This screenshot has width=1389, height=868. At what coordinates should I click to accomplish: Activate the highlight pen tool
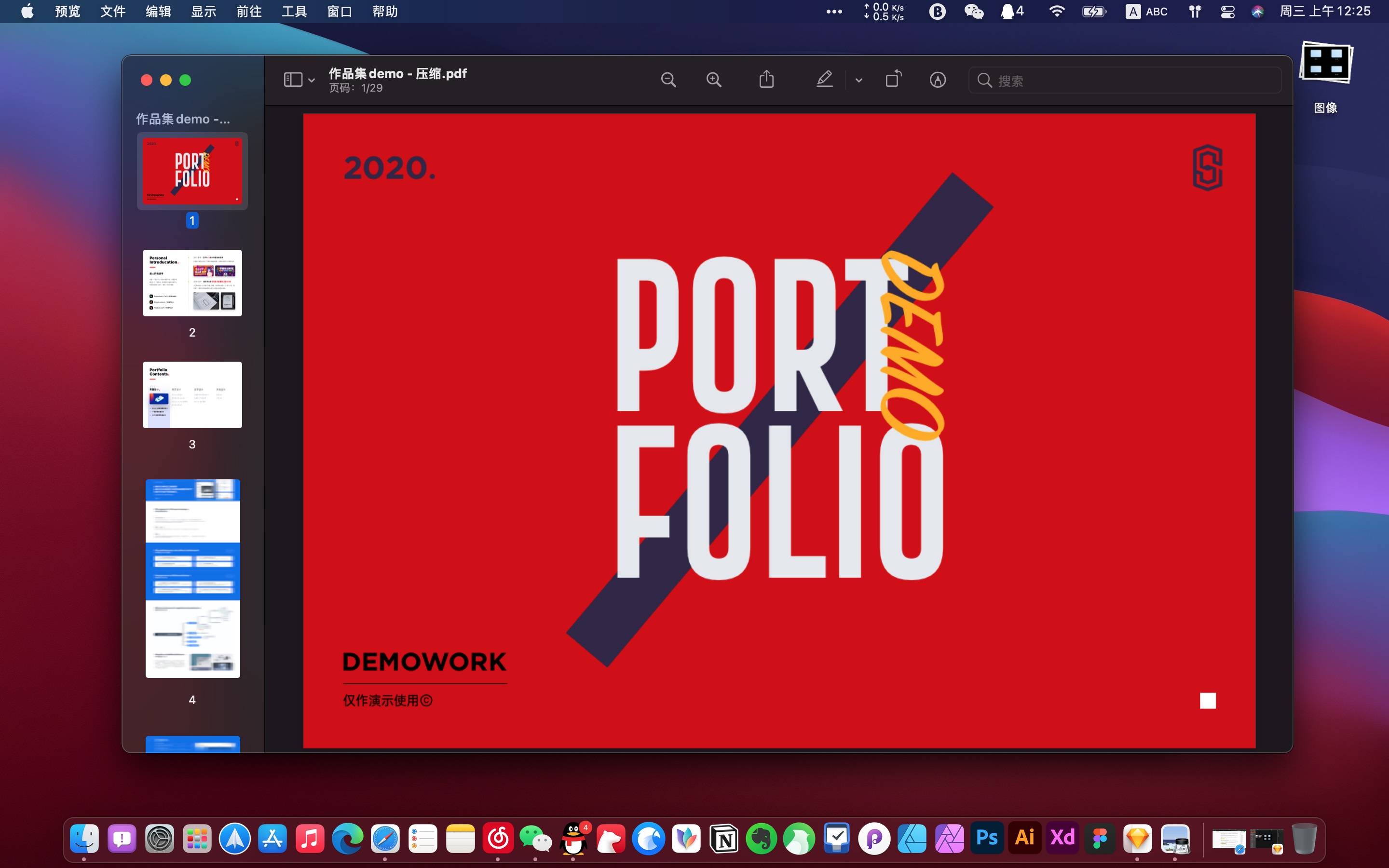pos(825,79)
